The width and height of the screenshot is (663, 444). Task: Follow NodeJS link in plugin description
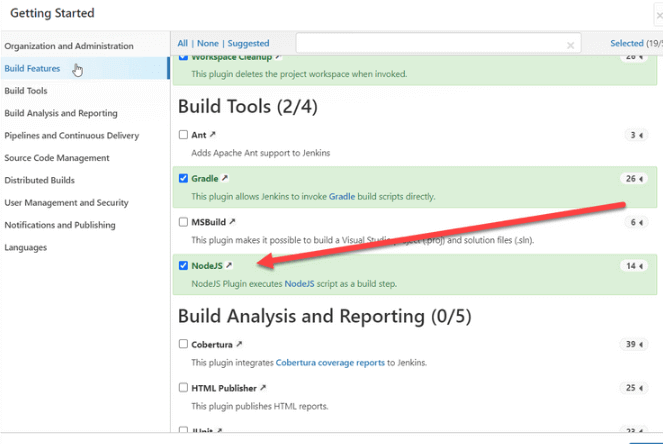click(299, 284)
